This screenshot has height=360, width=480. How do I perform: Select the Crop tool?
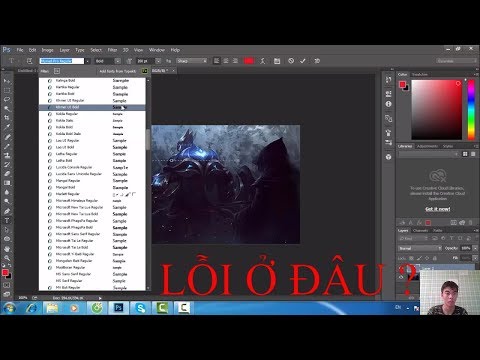pyautogui.click(x=7, y=118)
